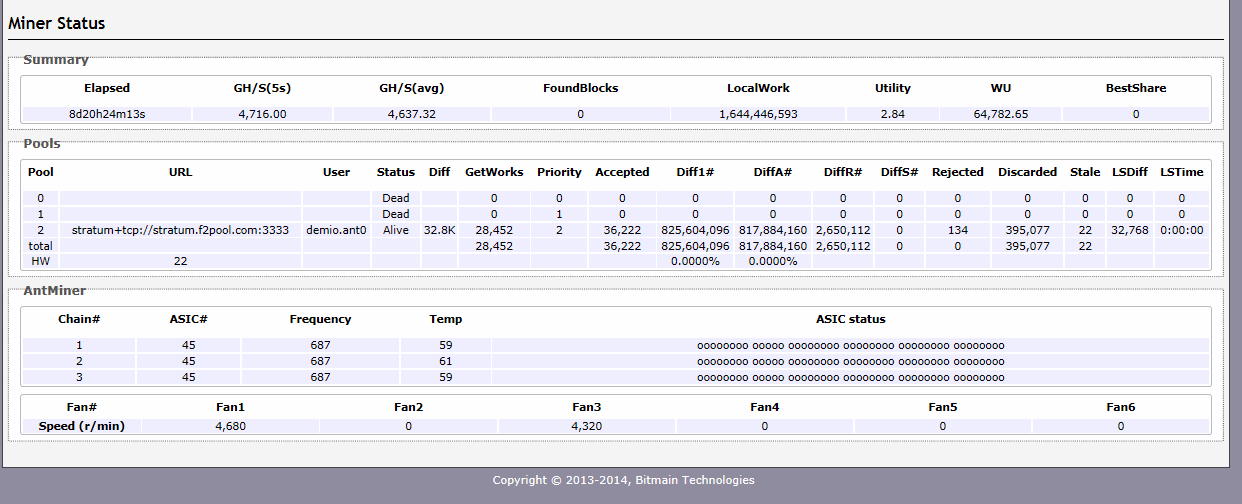The image size is (1242, 504).
Task: Click the LSTime column header
Action: [x=1181, y=172]
